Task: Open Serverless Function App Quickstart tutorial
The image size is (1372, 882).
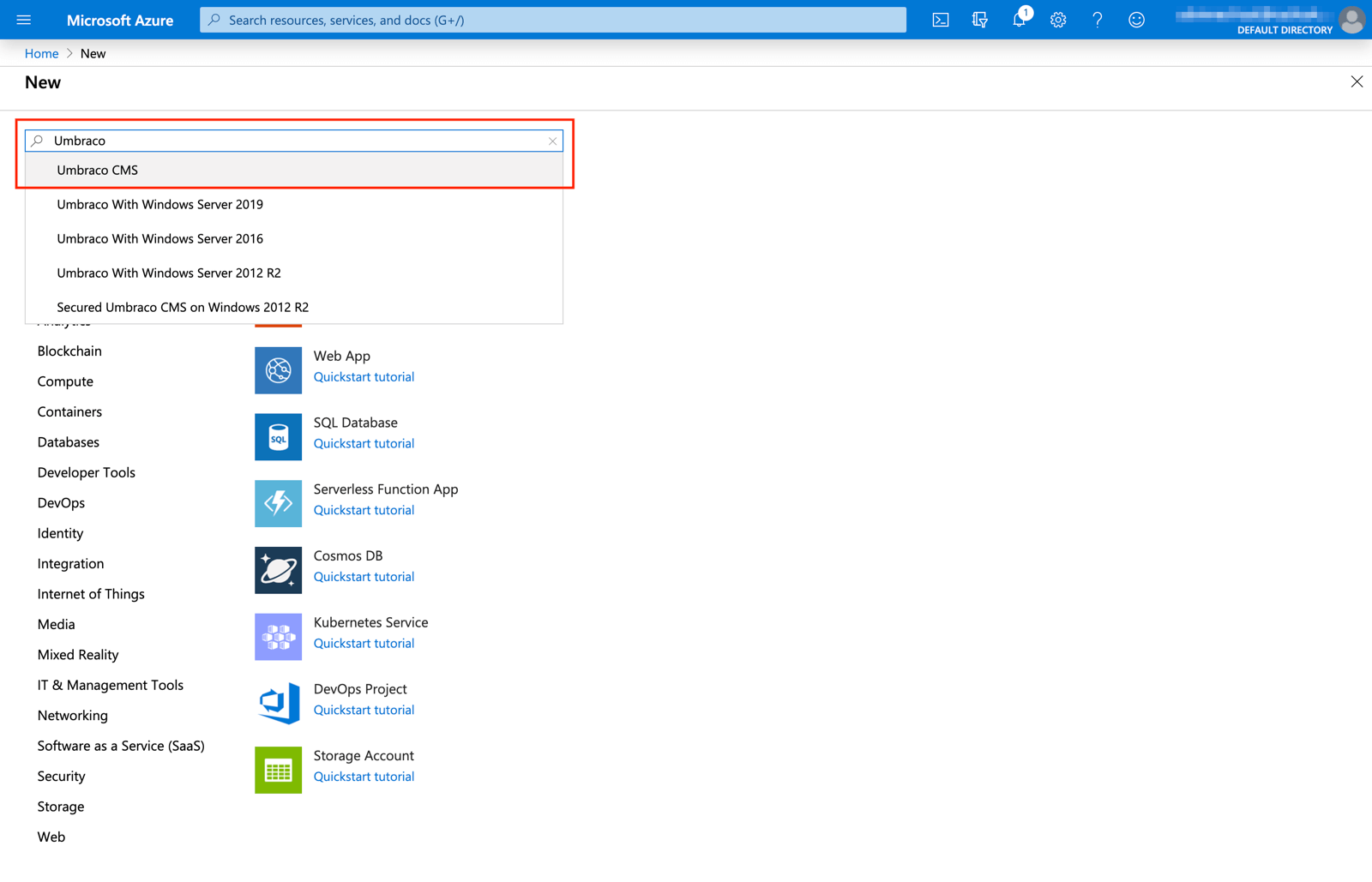Action: (x=364, y=510)
